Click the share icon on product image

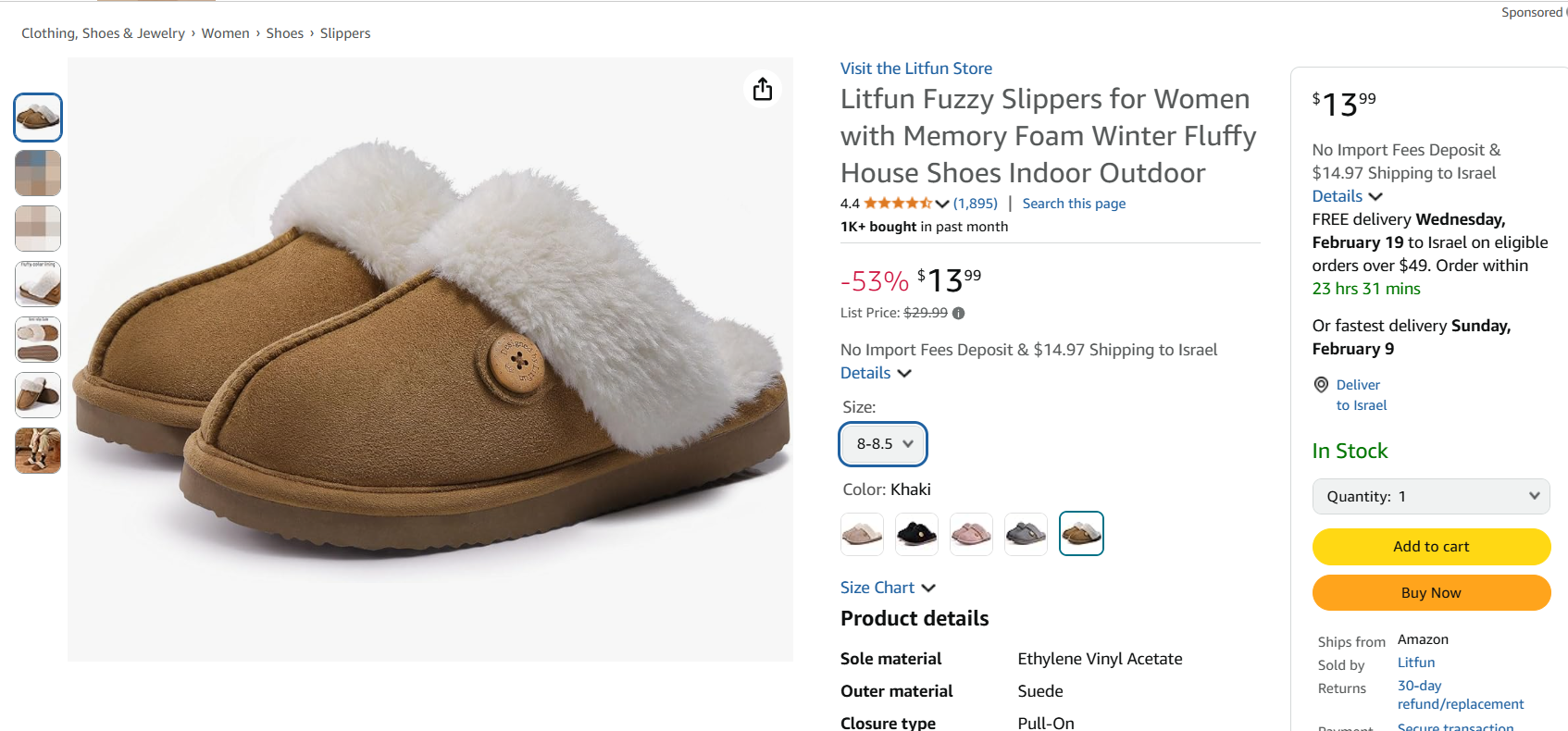click(763, 89)
